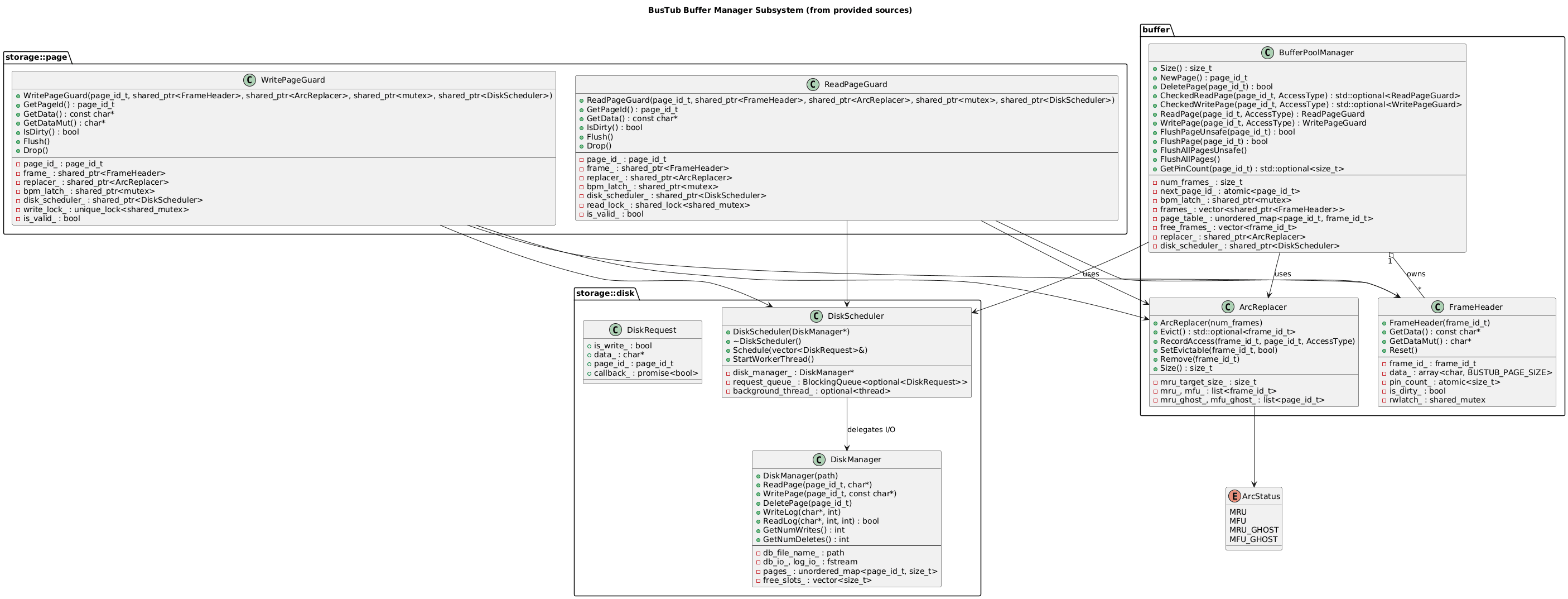Click the ReadPageGuard class circle icon

(813, 85)
